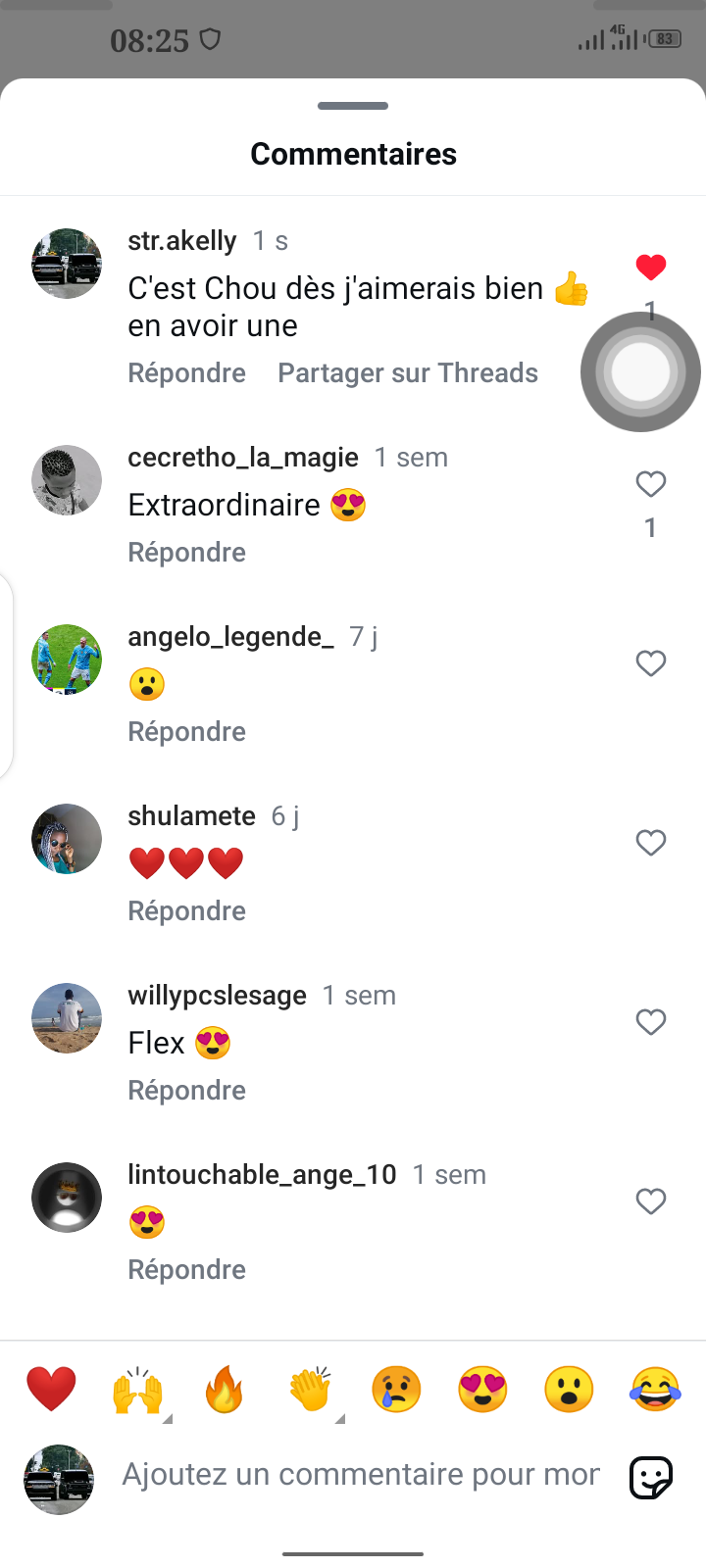This screenshot has height=1568, width=706.
Task: Insert surprised face emoji quick reaction
Action: pyautogui.click(x=569, y=1390)
